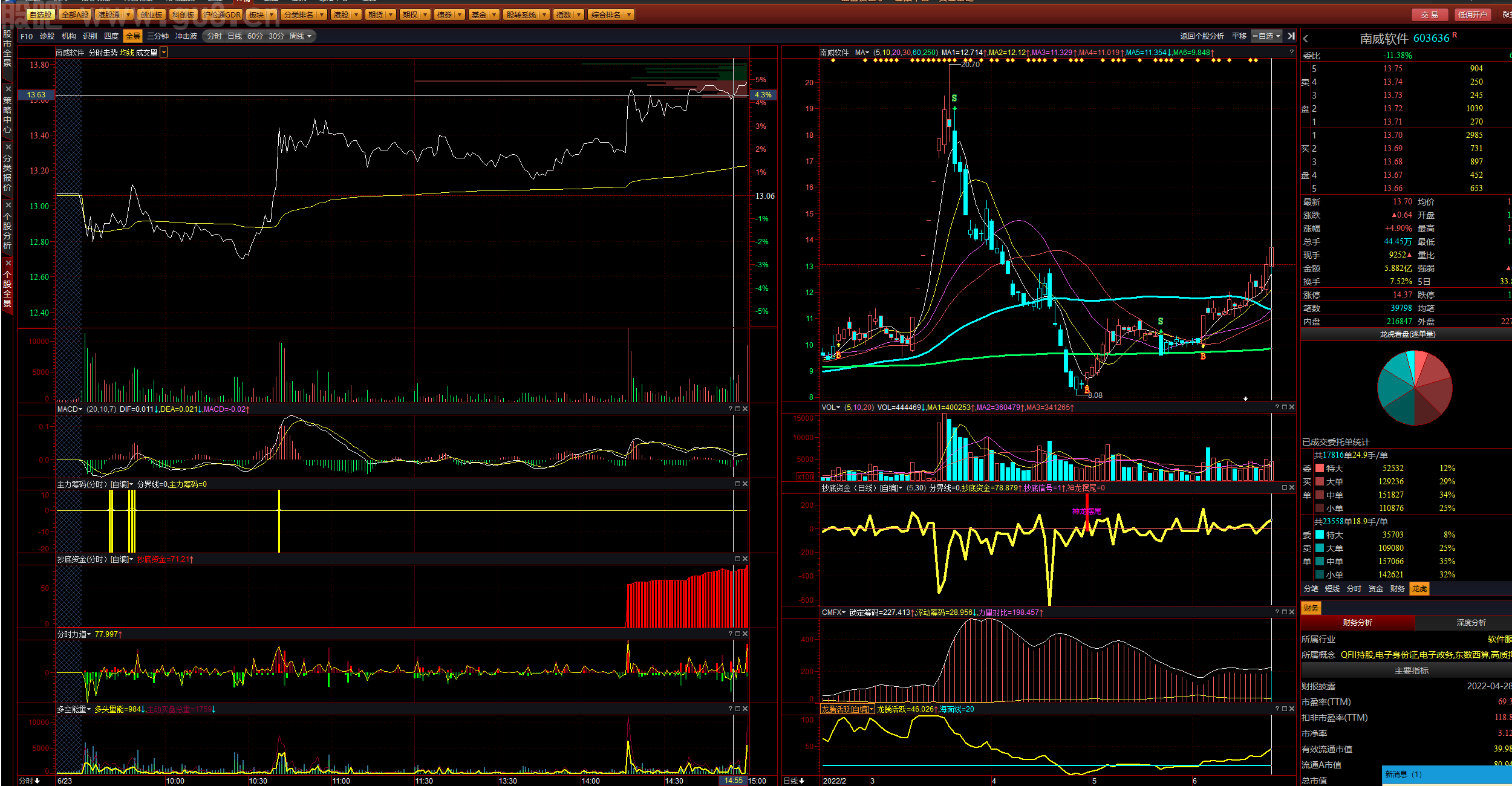Select the 全景 tab

point(133,36)
